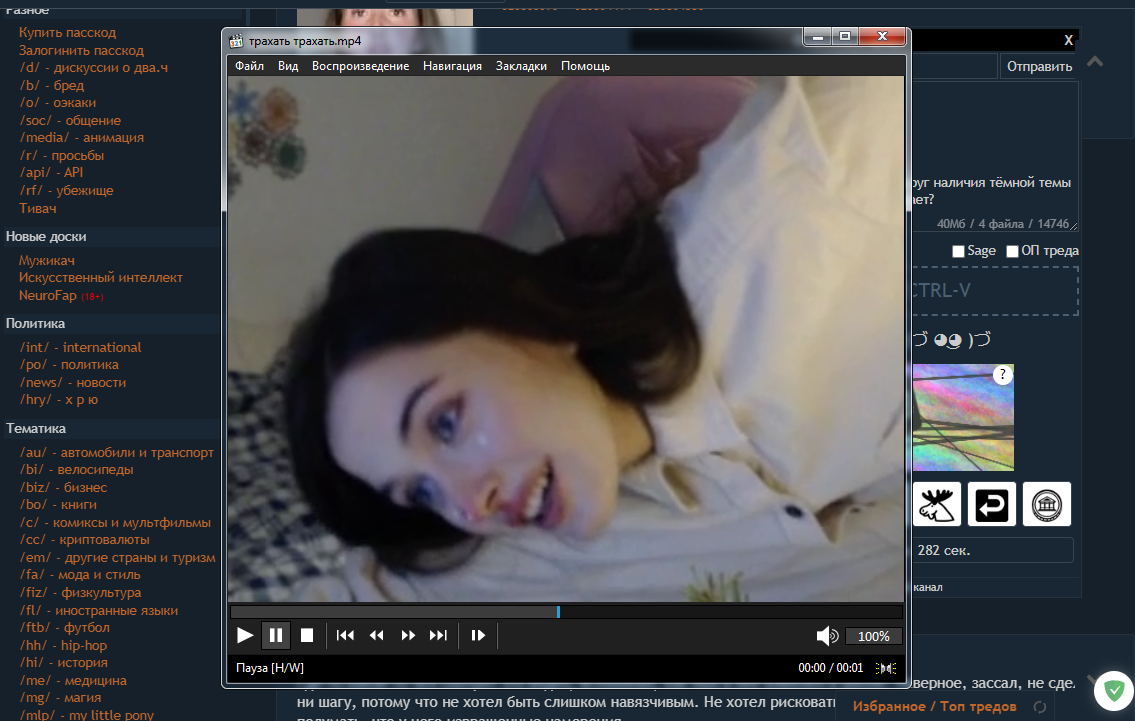Open the Файл menu
This screenshot has width=1135, height=721.
click(249, 66)
